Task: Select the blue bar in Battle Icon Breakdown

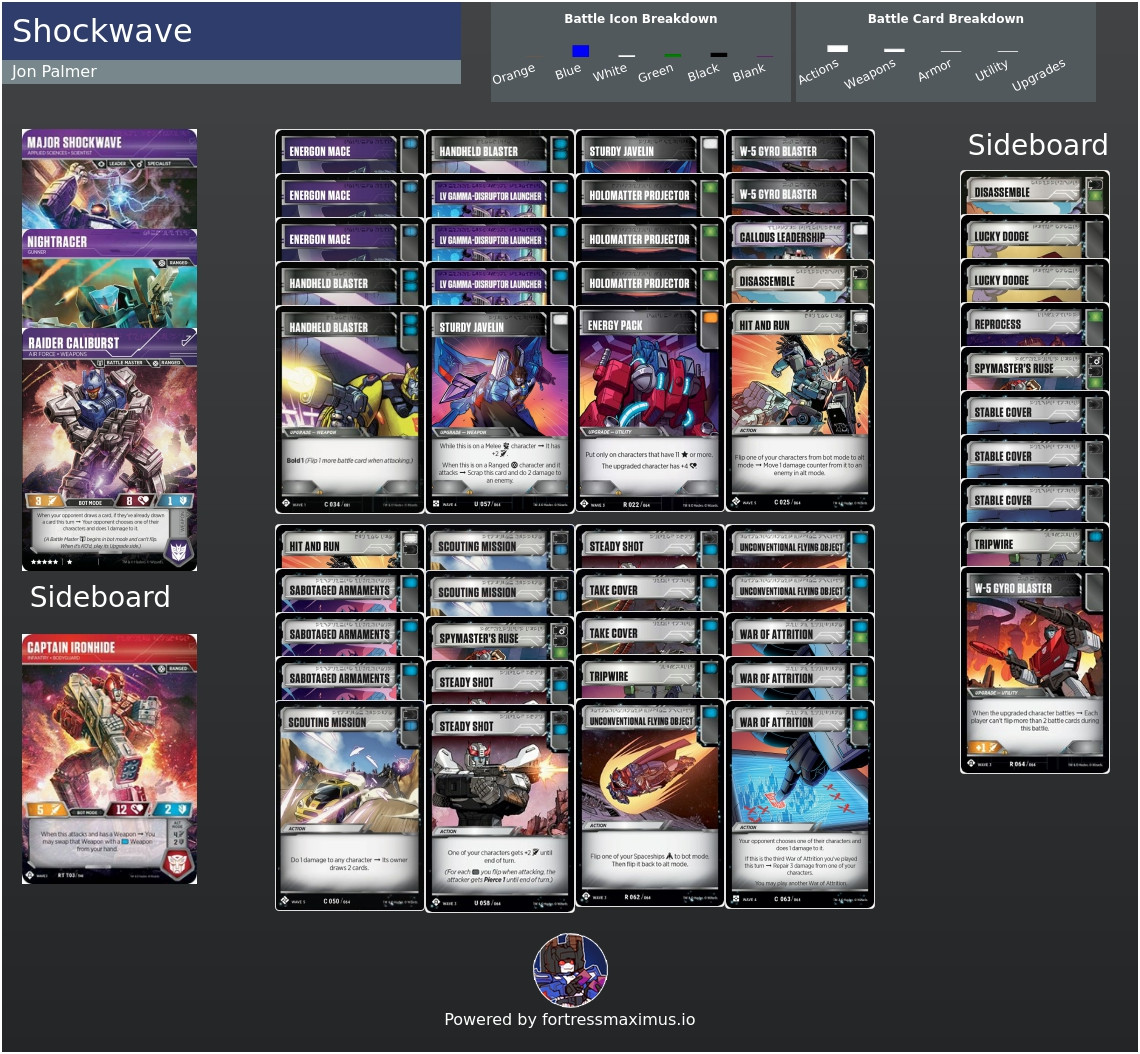Action: point(580,50)
